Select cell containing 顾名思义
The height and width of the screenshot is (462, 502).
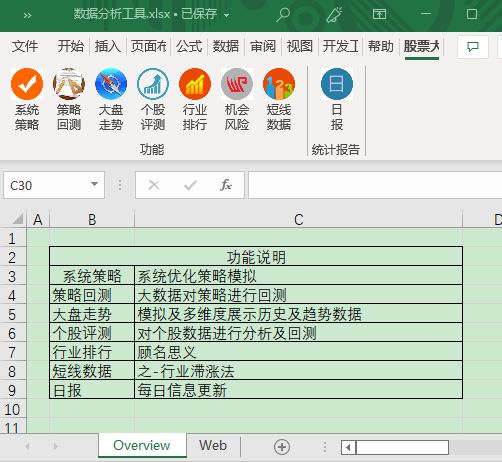(298, 352)
